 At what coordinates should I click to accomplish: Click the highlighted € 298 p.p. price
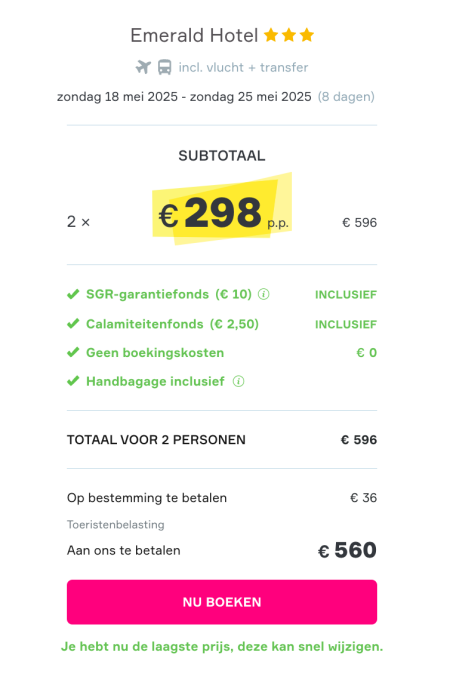222,212
